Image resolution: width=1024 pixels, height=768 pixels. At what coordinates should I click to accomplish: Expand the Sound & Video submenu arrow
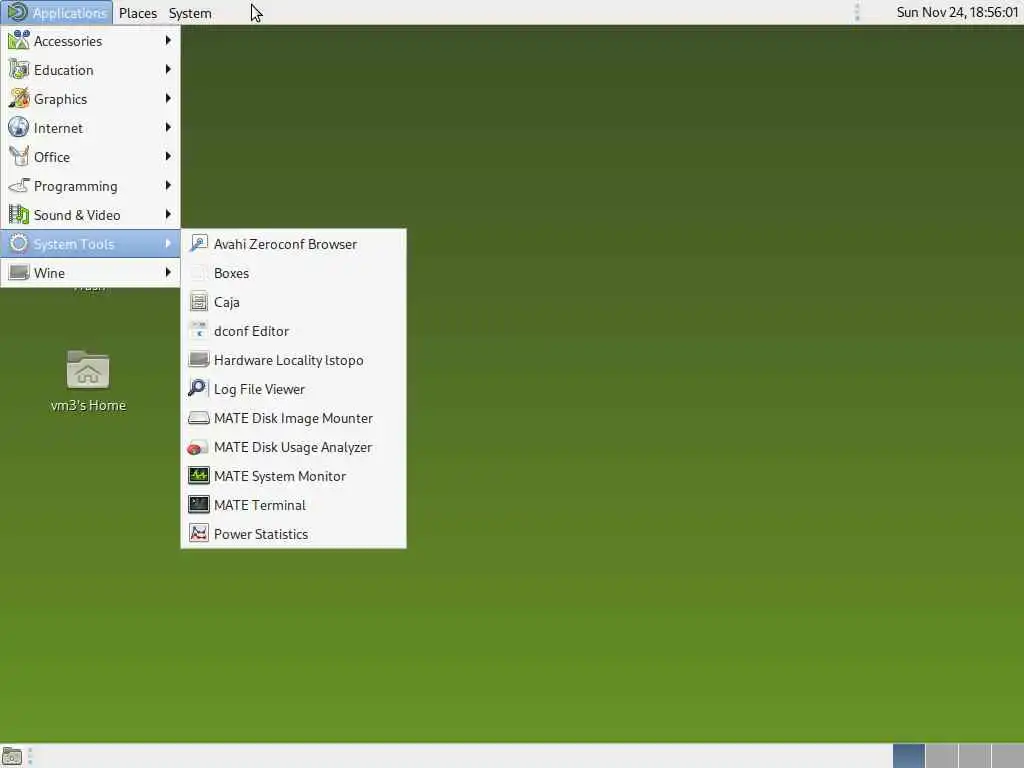(x=168, y=215)
